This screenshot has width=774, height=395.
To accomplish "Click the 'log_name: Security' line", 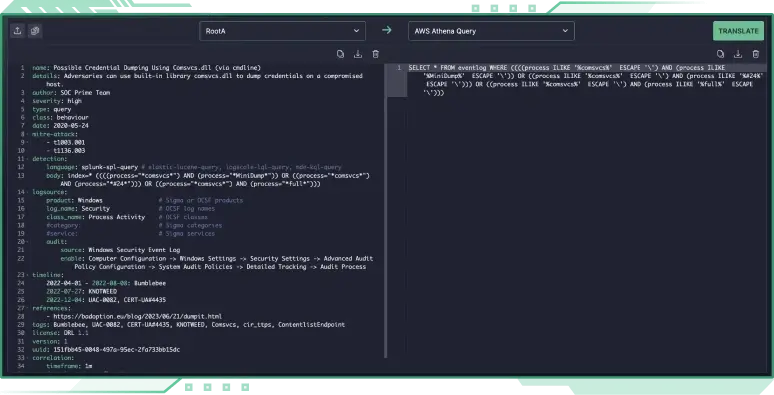I will pyautogui.click(x=78, y=209).
